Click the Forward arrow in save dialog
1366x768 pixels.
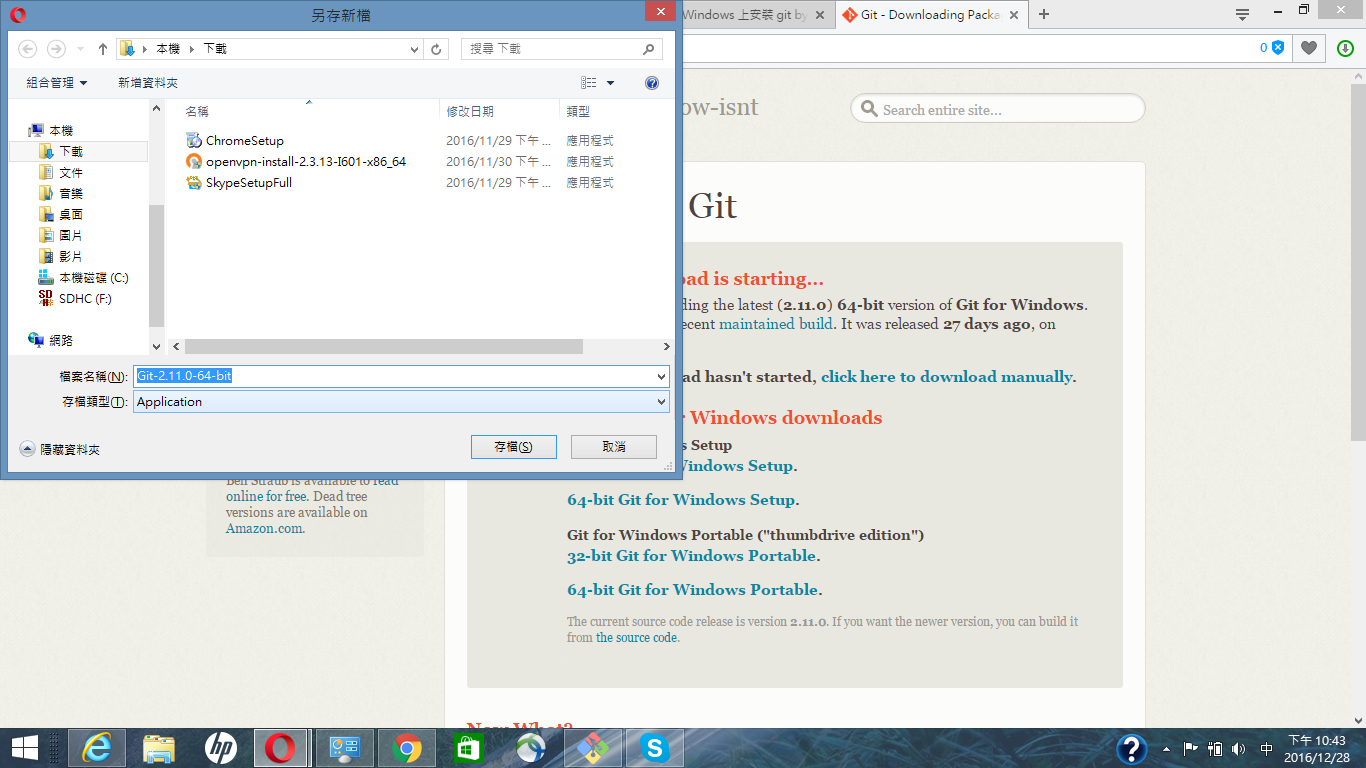56,48
